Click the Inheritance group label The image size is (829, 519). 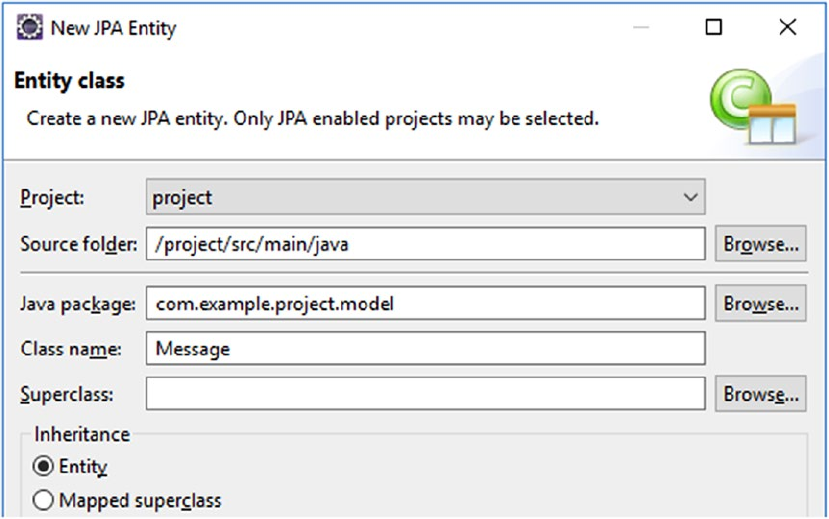(x=82, y=434)
